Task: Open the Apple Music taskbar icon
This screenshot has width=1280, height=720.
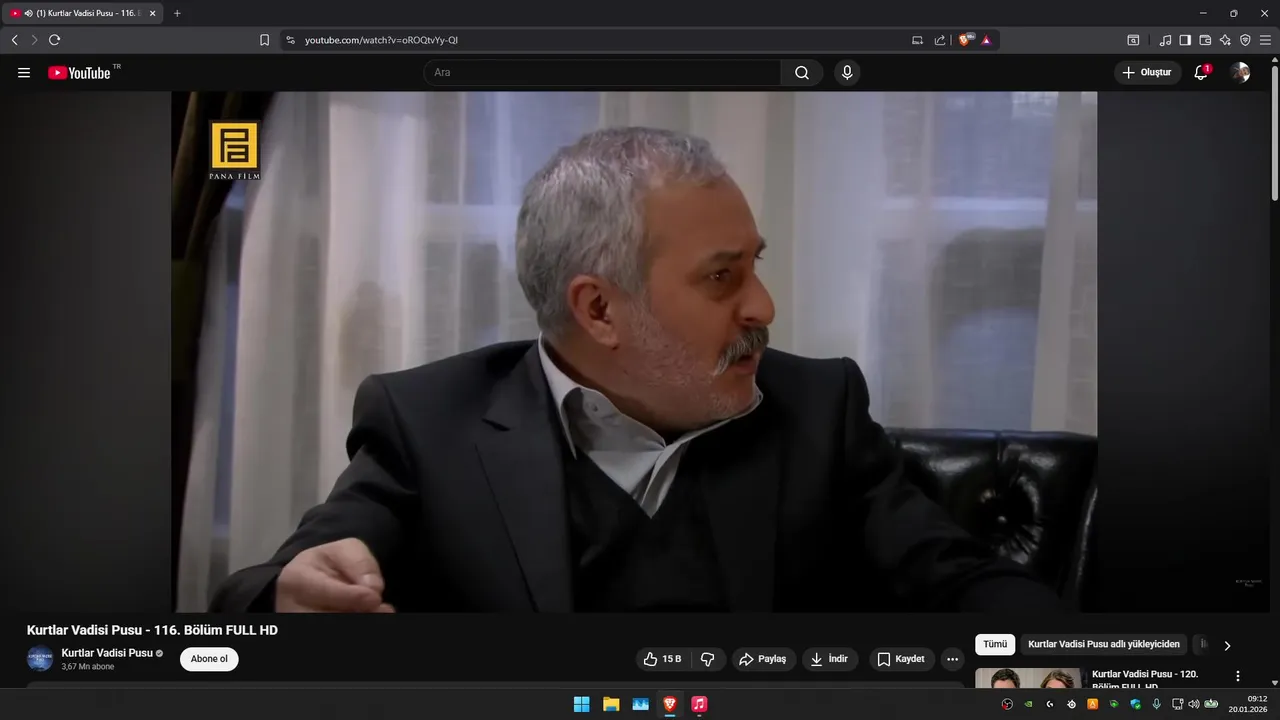Action: click(x=699, y=704)
